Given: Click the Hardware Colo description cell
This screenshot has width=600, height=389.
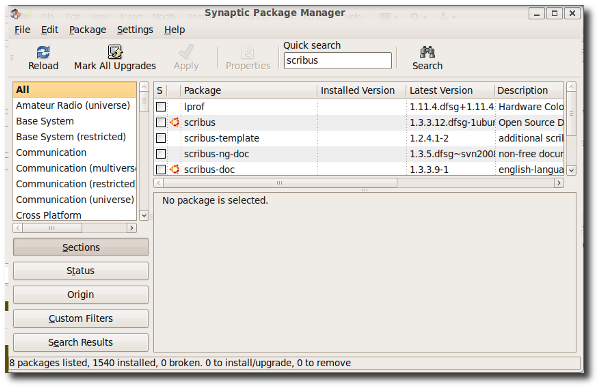Looking at the screenshot, I should tap(531, 107).
